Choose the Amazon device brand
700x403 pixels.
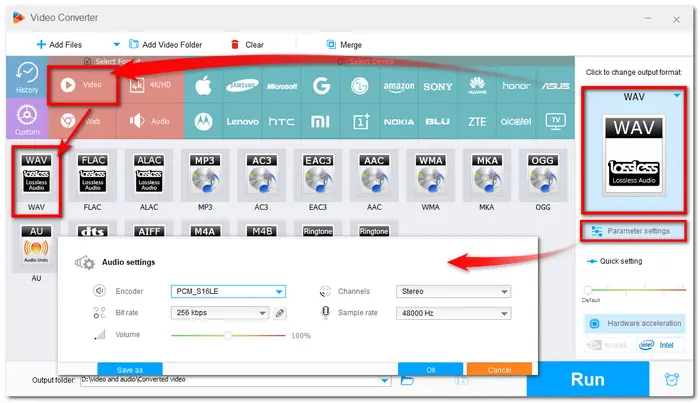click(399, 86)
